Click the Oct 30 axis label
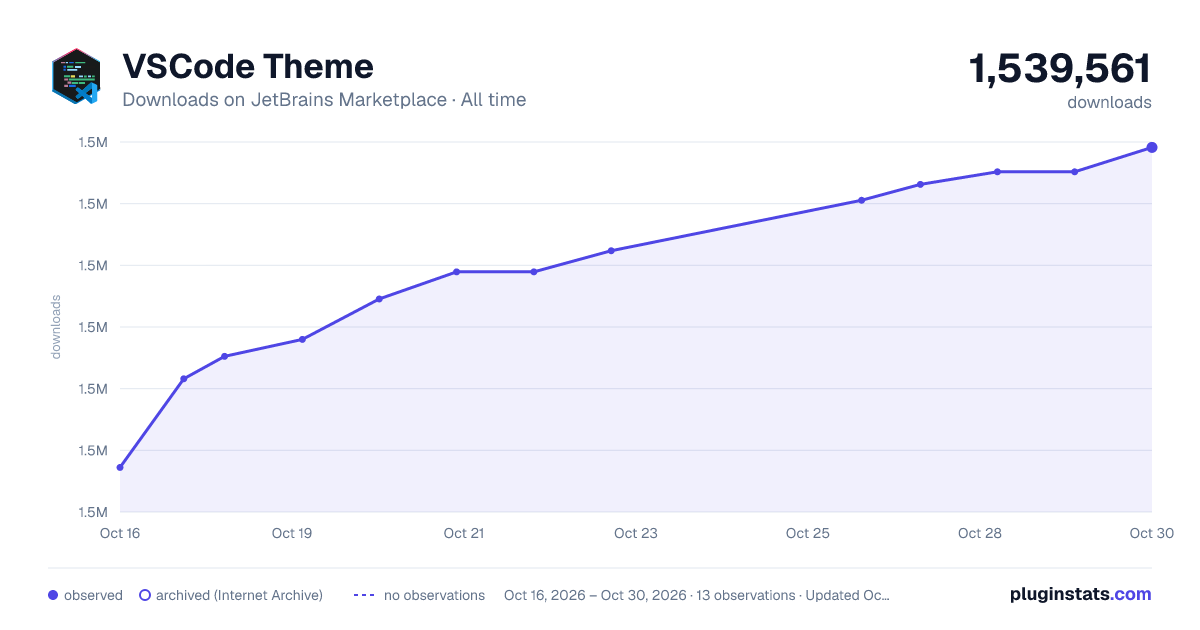The image size is (1200, 630). tap(1151, 533)
